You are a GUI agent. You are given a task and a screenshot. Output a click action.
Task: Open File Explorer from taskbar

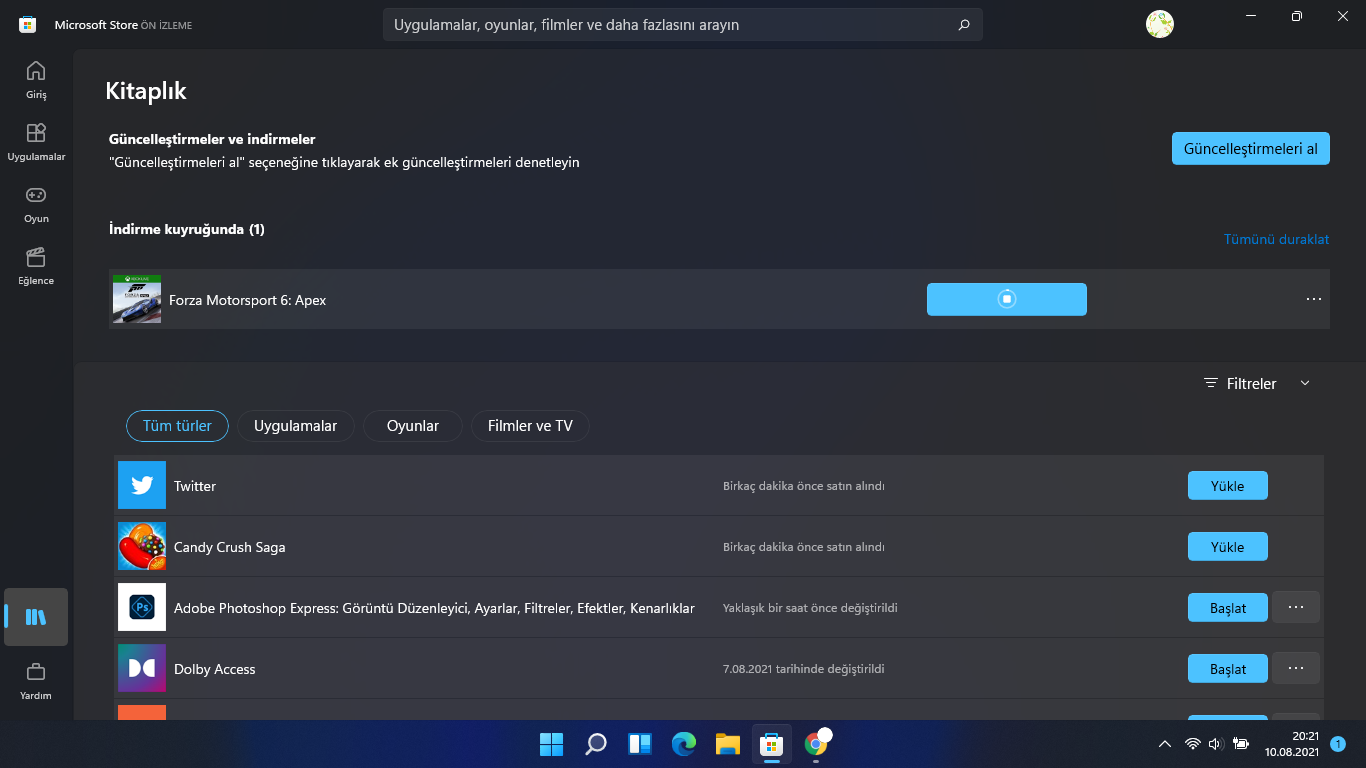(x=728, y=744)
